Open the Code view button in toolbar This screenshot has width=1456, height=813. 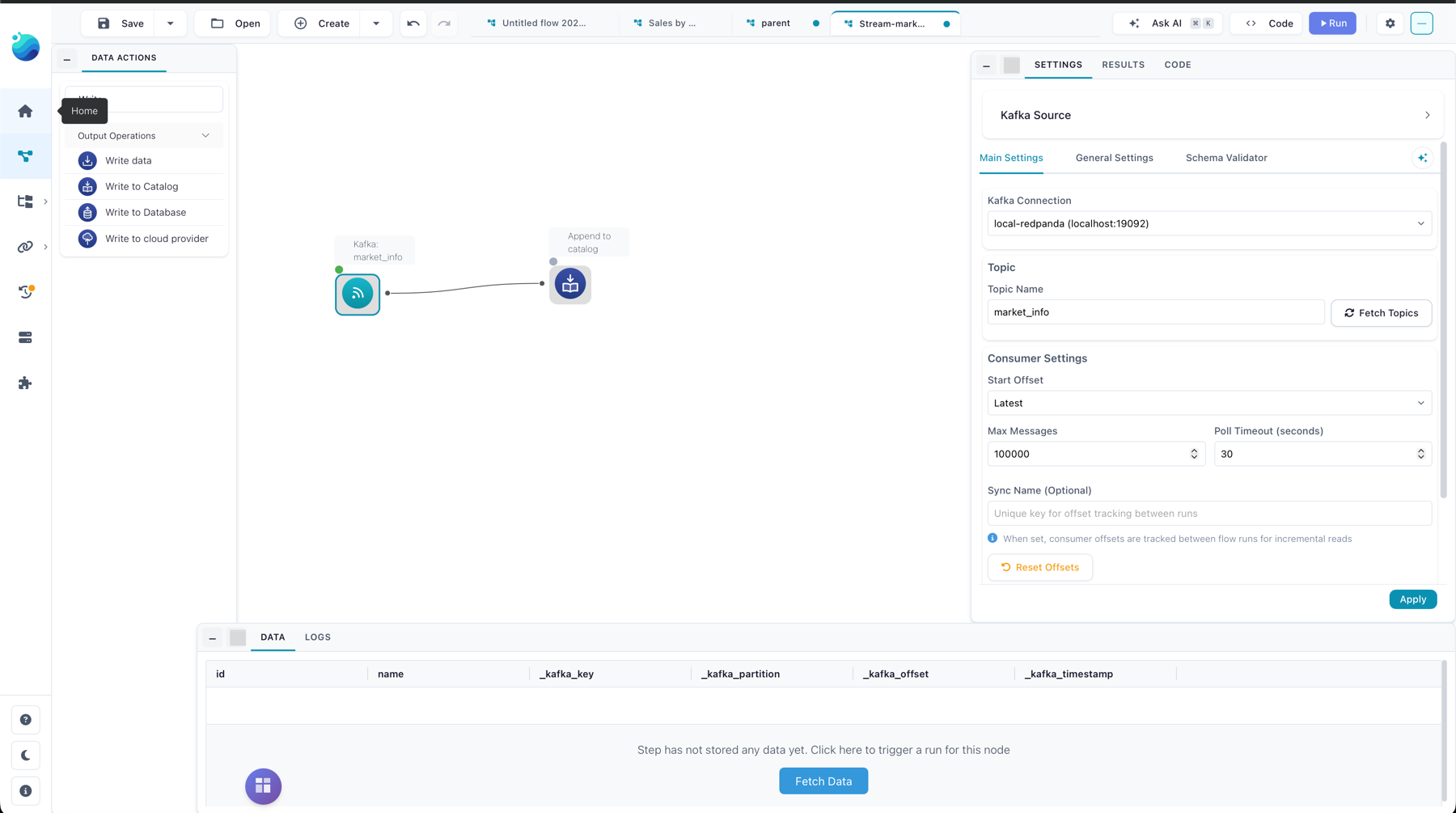(x=1268, y=23)
